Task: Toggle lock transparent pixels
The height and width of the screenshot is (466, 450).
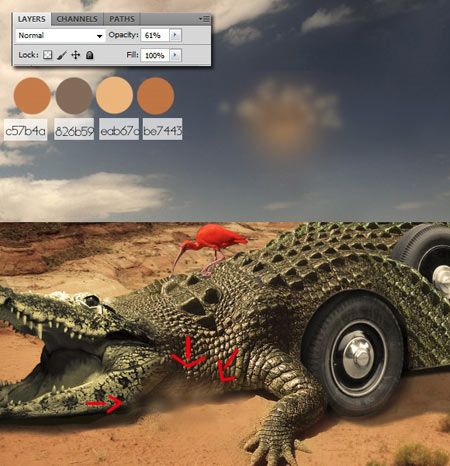Action: click(48, 55)
